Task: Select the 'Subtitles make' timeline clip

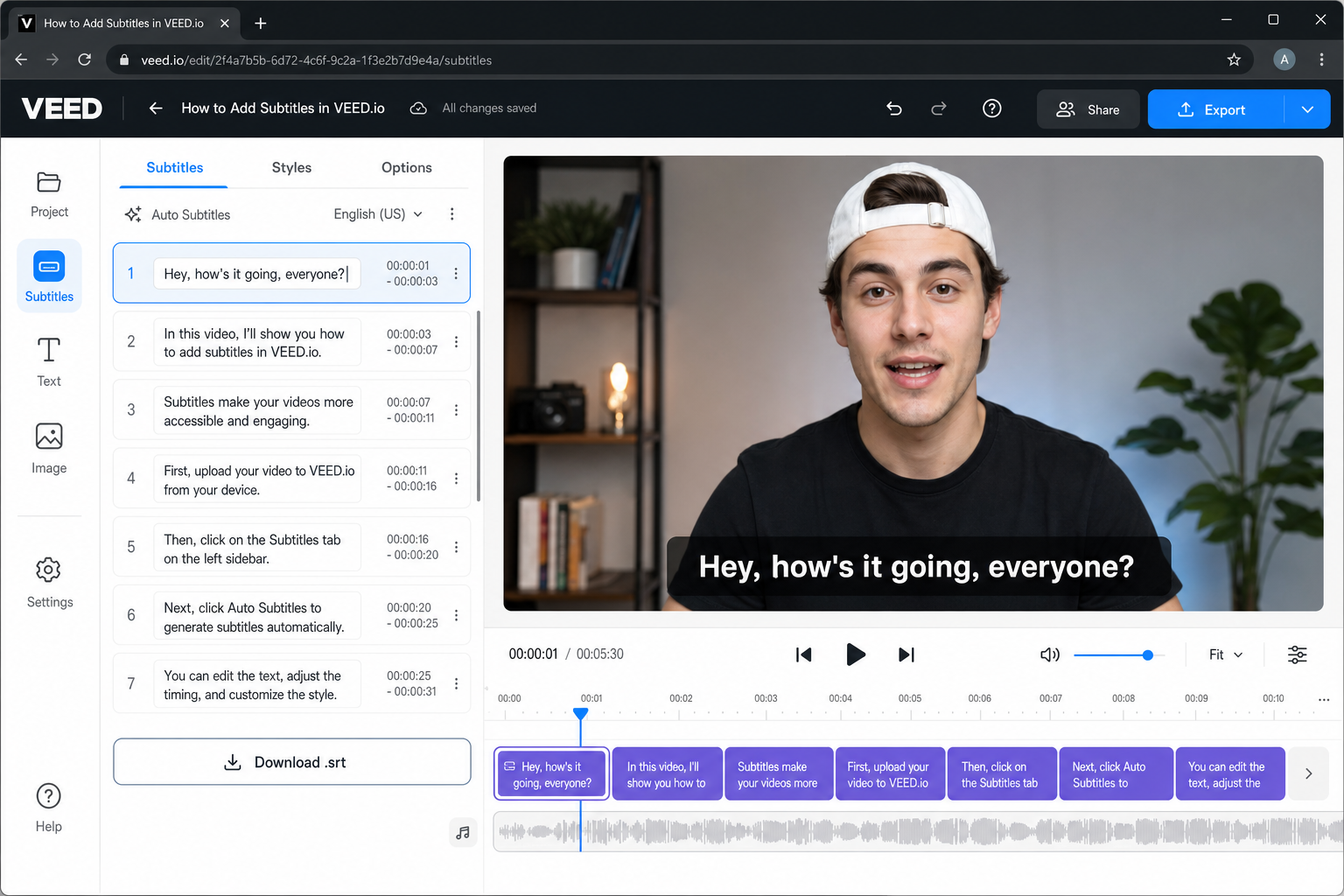Action: [779, 774]
